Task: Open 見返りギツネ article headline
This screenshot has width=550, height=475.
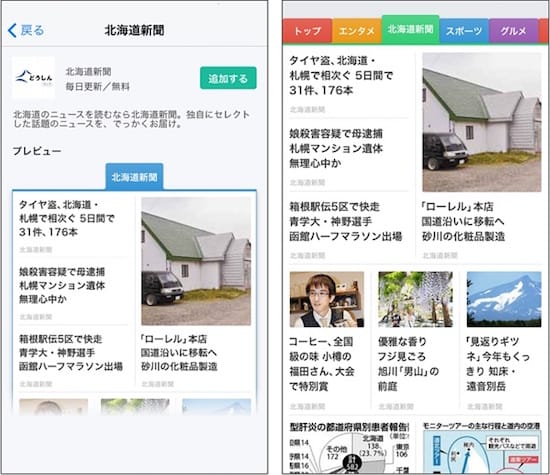Action: click(497, 364)
